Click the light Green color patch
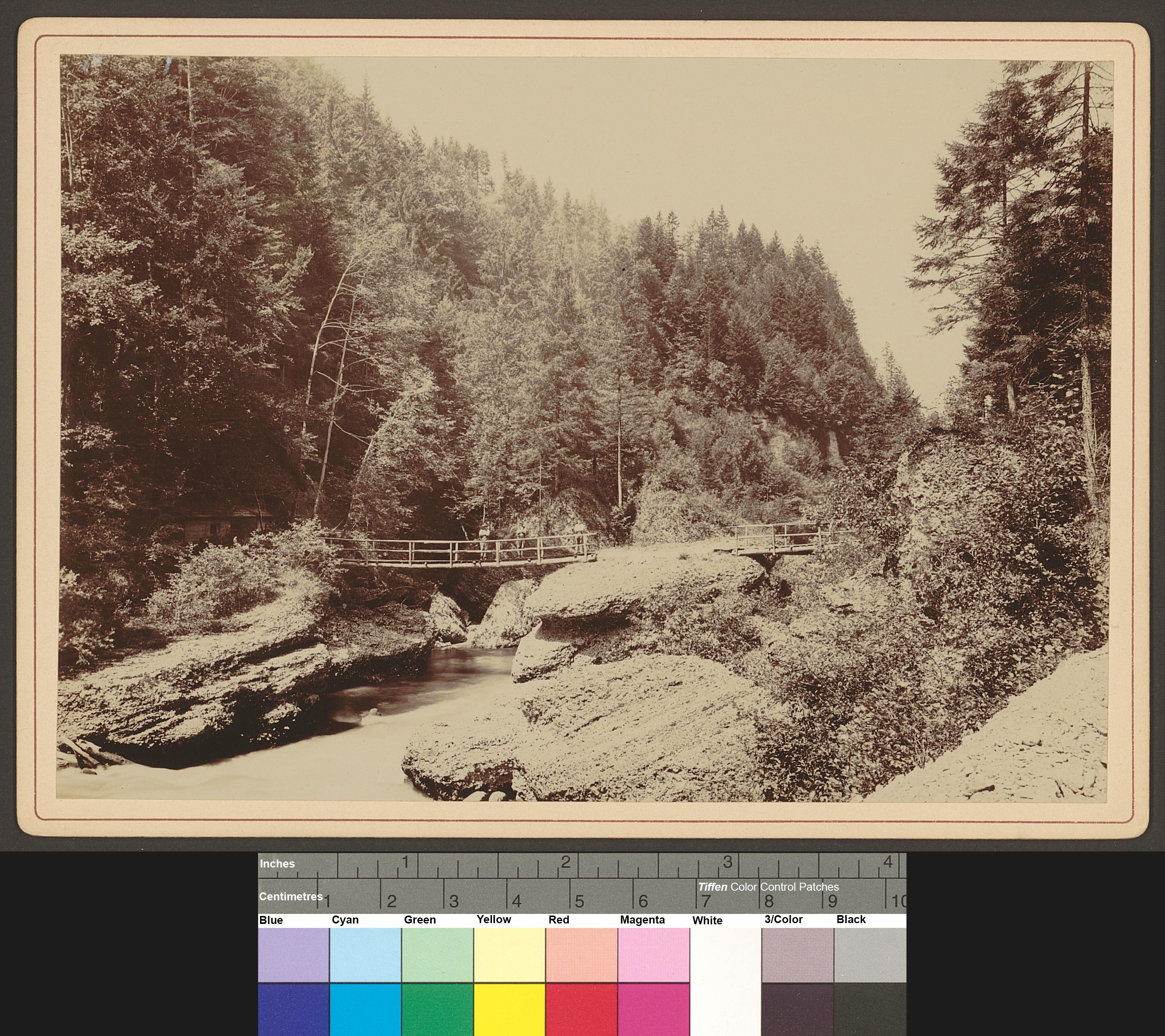 coord(437,954)
